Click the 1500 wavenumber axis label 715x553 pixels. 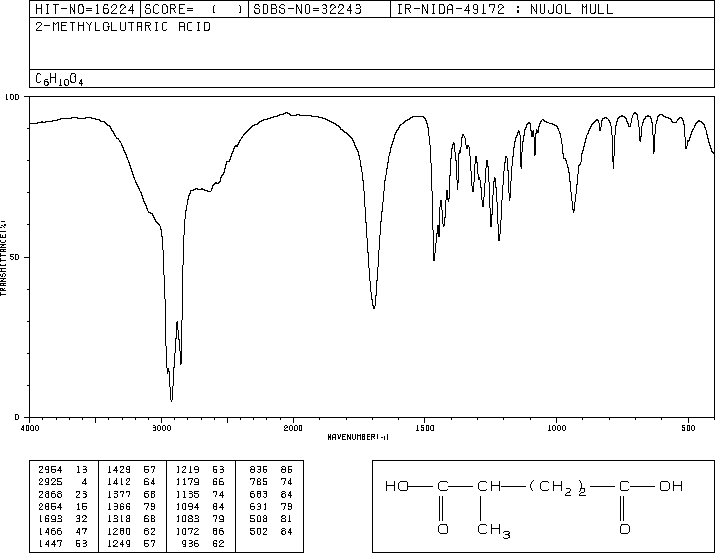[425, 428]
